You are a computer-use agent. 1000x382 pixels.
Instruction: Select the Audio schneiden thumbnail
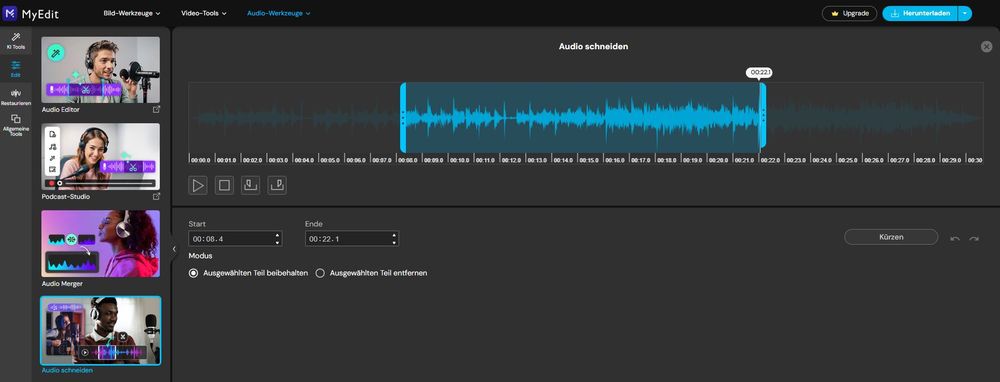[101, 330]
